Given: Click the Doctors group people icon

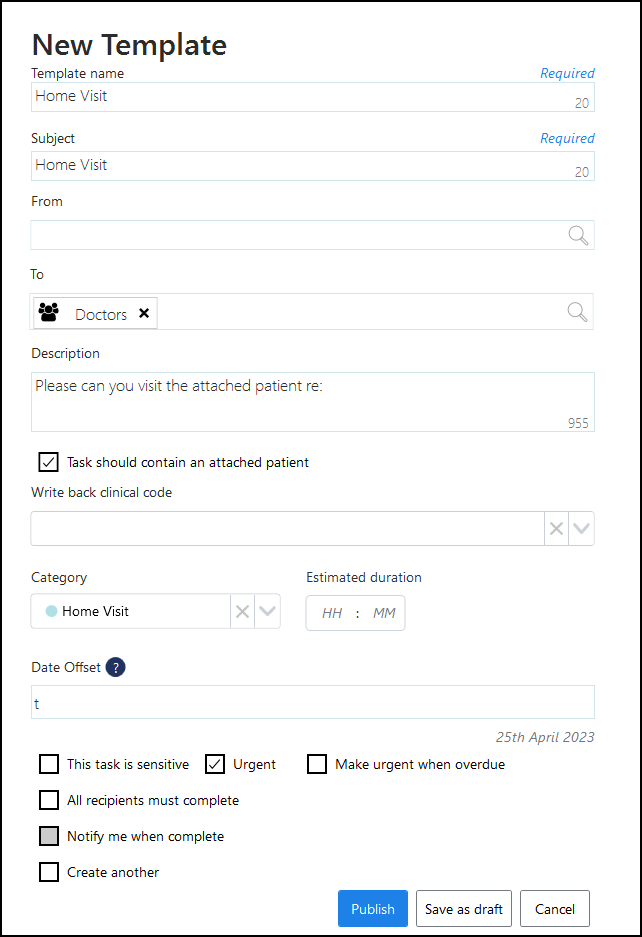Looking at the screenshot, I should click(48, 313).
